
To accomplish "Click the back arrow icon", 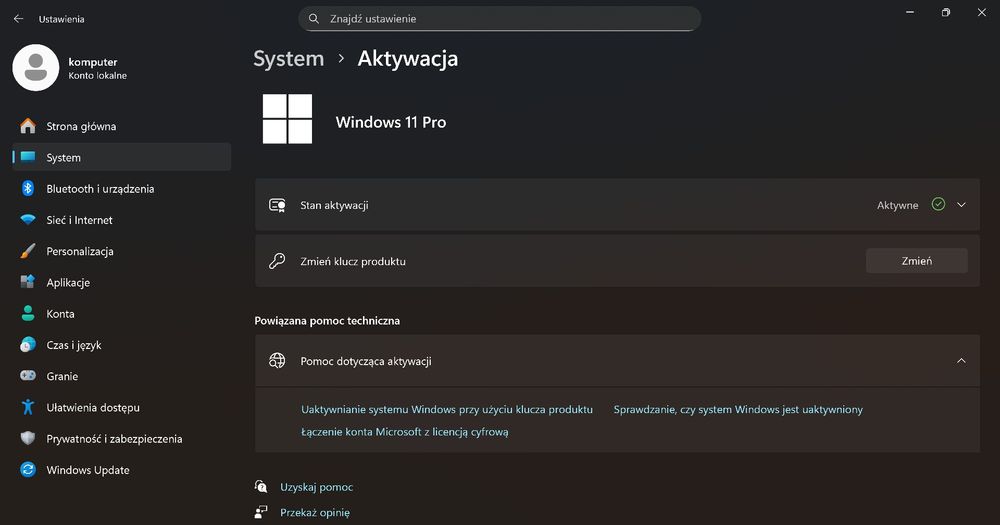I will (18, 19).
